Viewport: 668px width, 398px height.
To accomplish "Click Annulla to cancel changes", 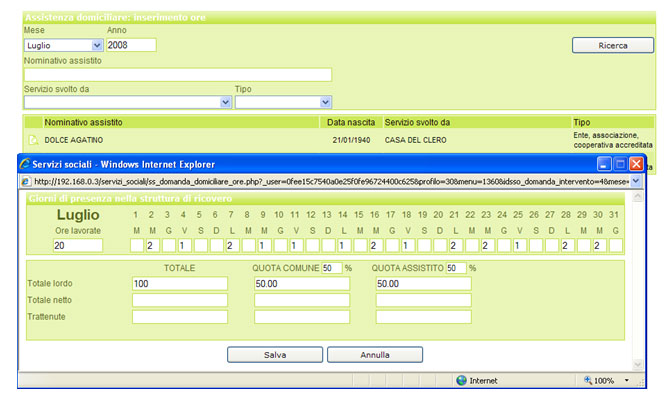I will (375, 355).
